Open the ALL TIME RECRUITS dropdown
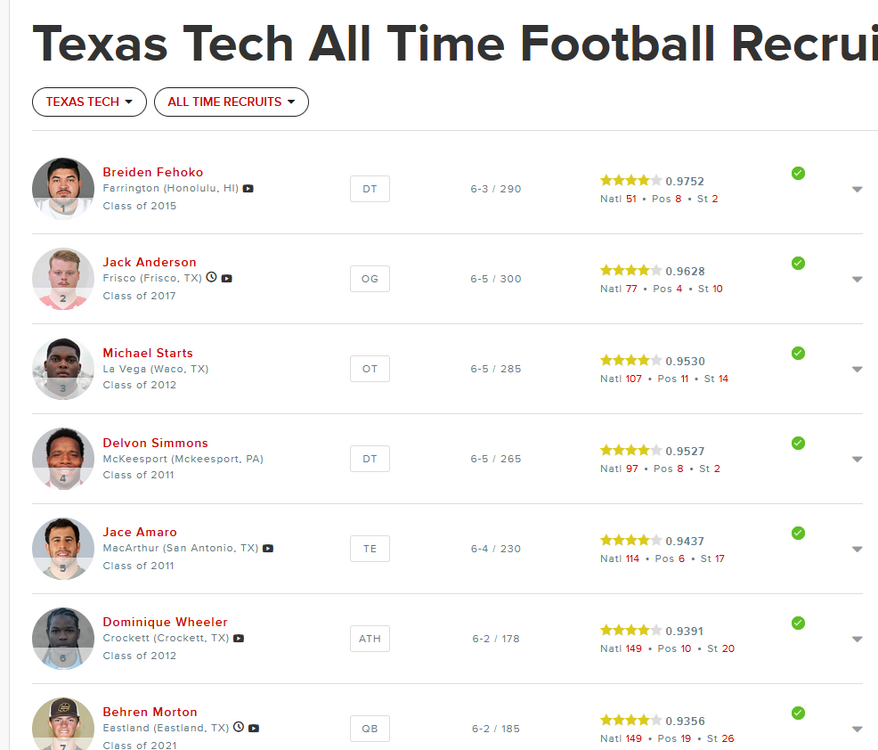The height and width of the screenshot is (750, 878). tap(231, 102)
